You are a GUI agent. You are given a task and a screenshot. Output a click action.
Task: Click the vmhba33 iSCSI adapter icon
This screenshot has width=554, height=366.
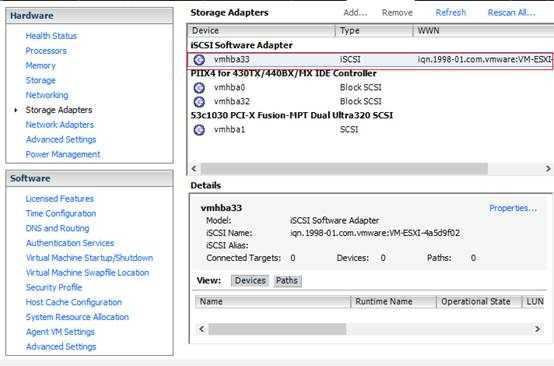(x=199, y=60)
